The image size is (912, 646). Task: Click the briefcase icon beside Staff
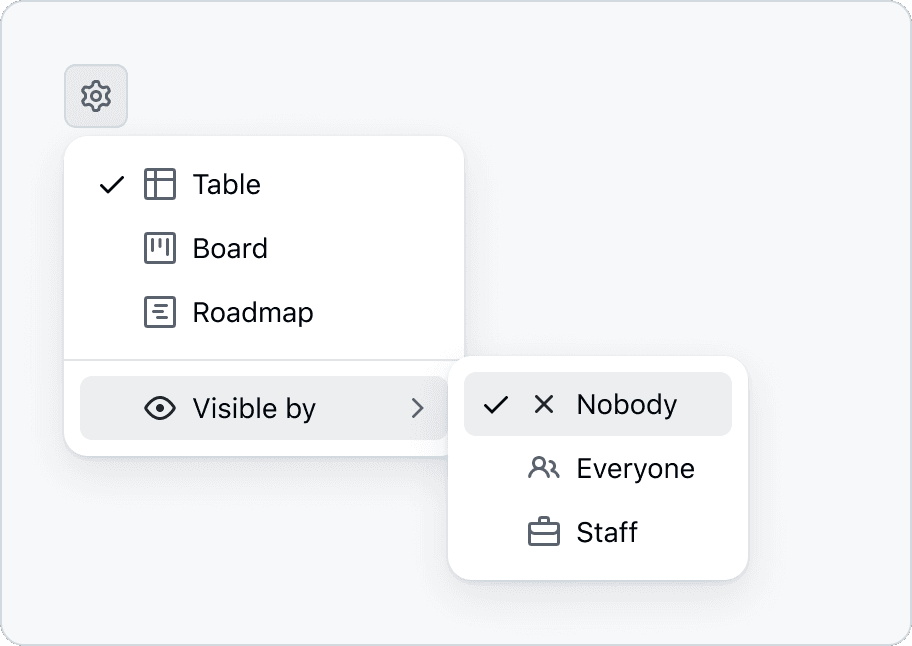[x=544, y=532]
